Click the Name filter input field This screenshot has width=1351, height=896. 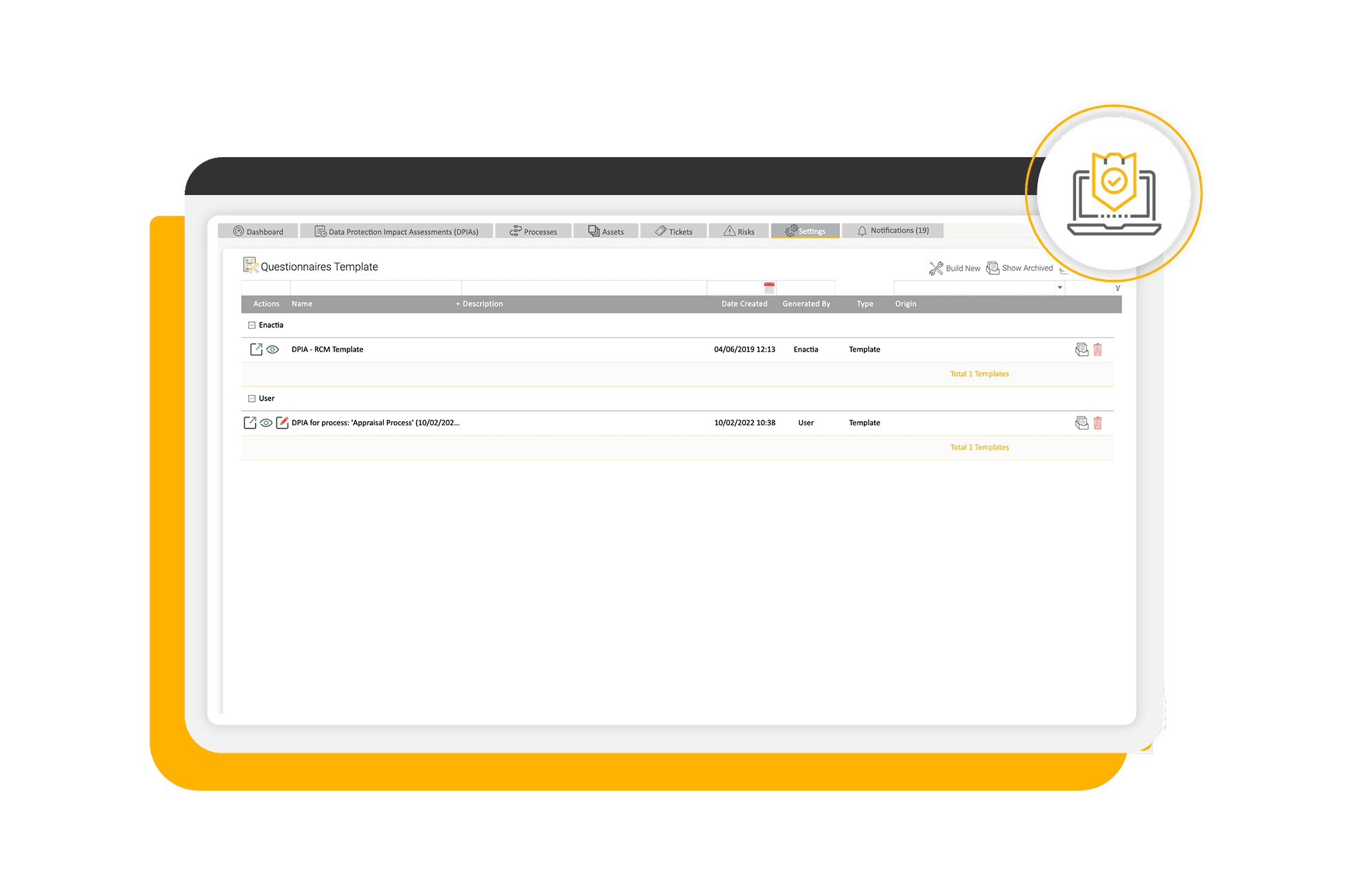pos(375,287)
